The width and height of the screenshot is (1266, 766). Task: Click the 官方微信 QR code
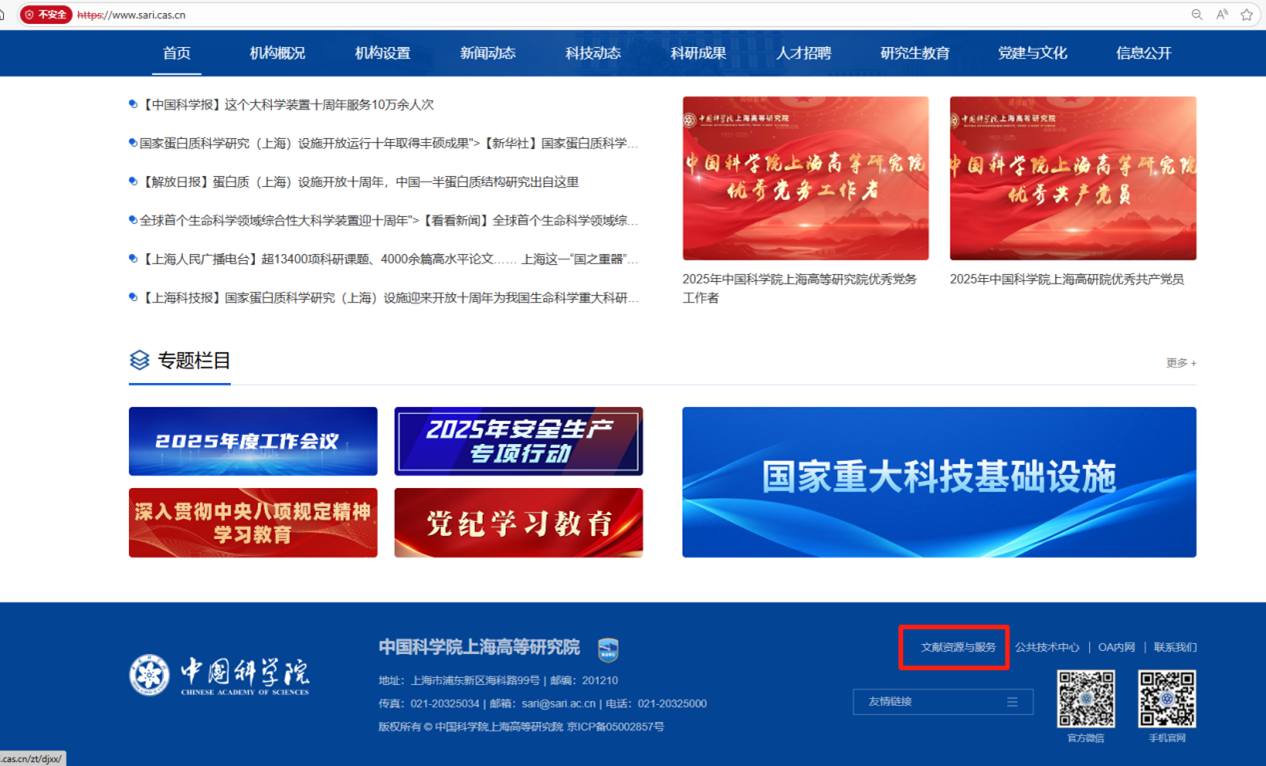(1086, 699)
